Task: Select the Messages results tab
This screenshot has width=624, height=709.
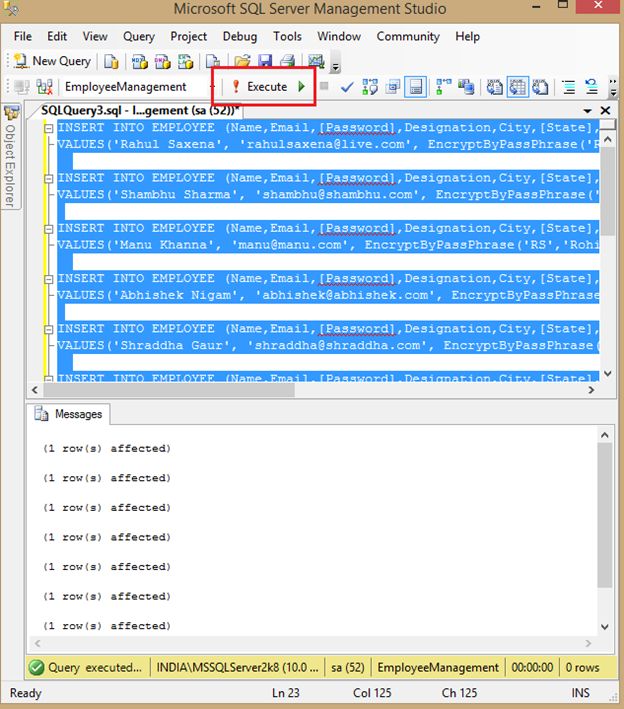Action: (70, 414)
